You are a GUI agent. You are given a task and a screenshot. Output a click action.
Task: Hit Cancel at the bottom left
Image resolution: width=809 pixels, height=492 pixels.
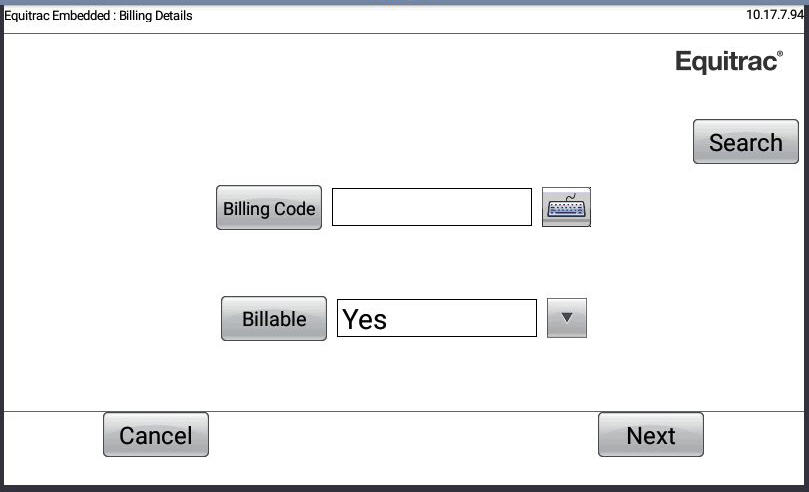156,435
